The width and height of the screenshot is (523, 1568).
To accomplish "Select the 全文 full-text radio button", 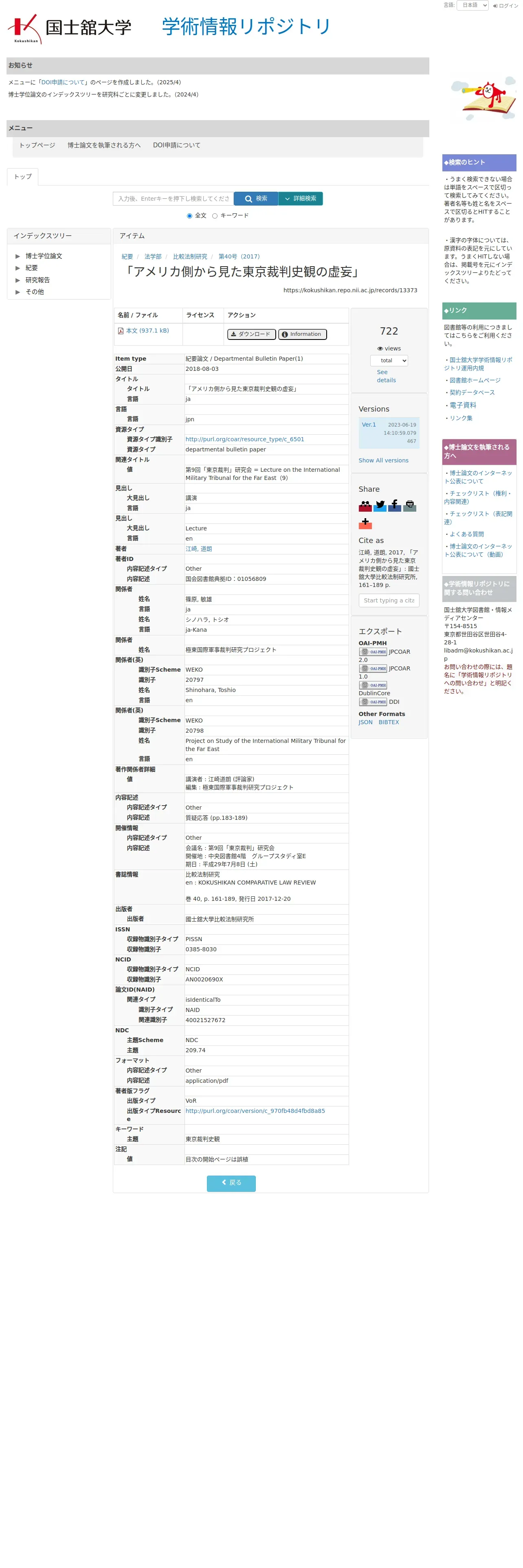I will click(189, 216).
